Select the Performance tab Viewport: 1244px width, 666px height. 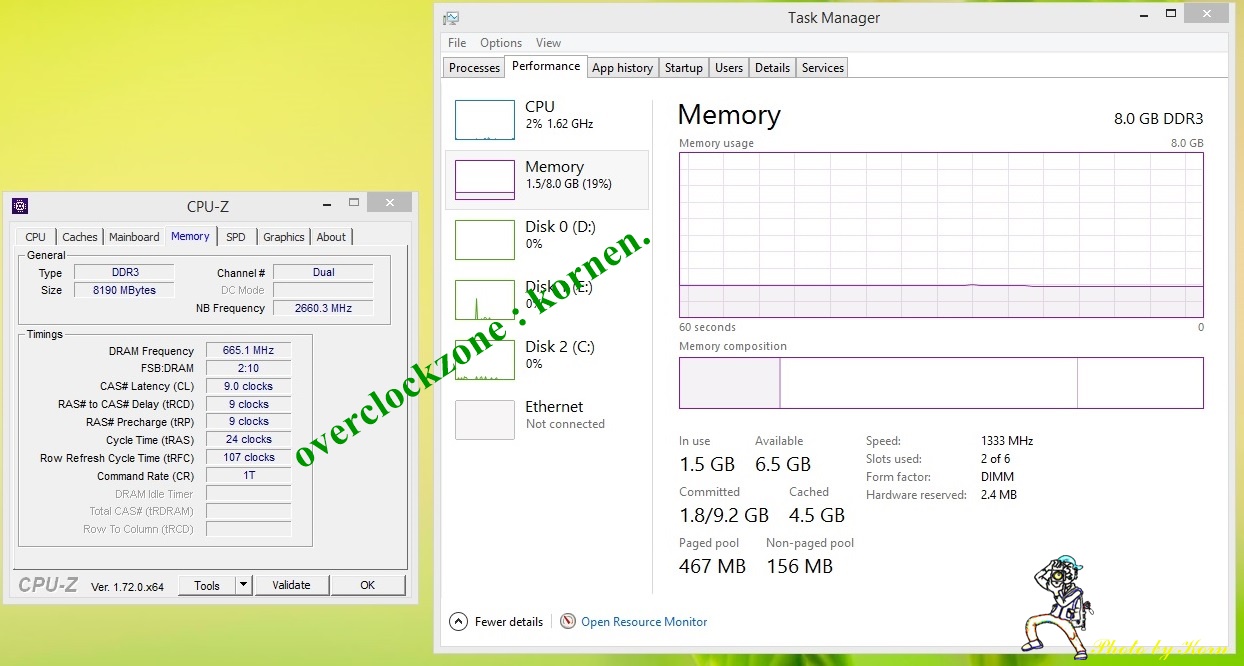pos(546,66)
